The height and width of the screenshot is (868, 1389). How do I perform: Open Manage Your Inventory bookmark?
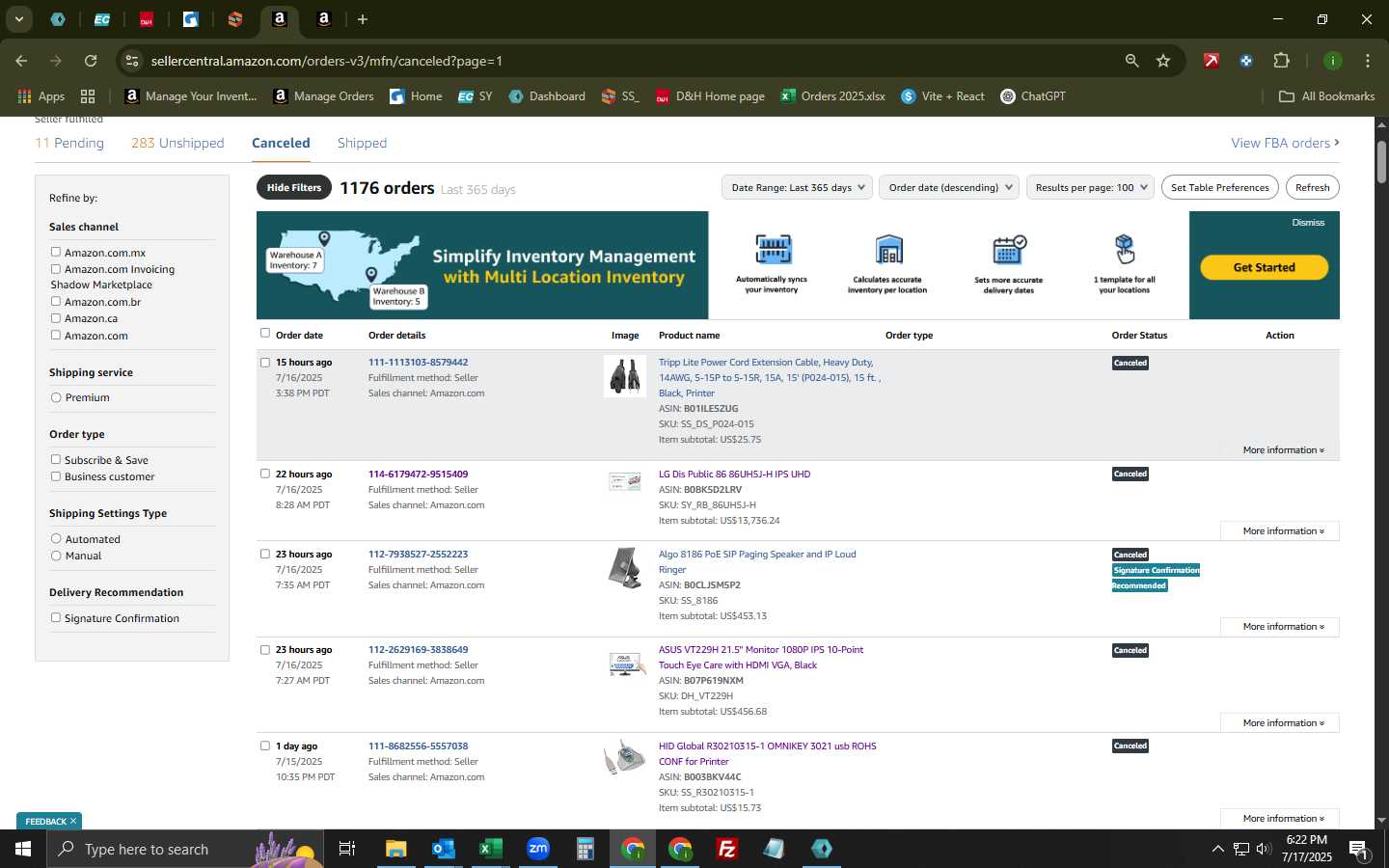(191, 96)
